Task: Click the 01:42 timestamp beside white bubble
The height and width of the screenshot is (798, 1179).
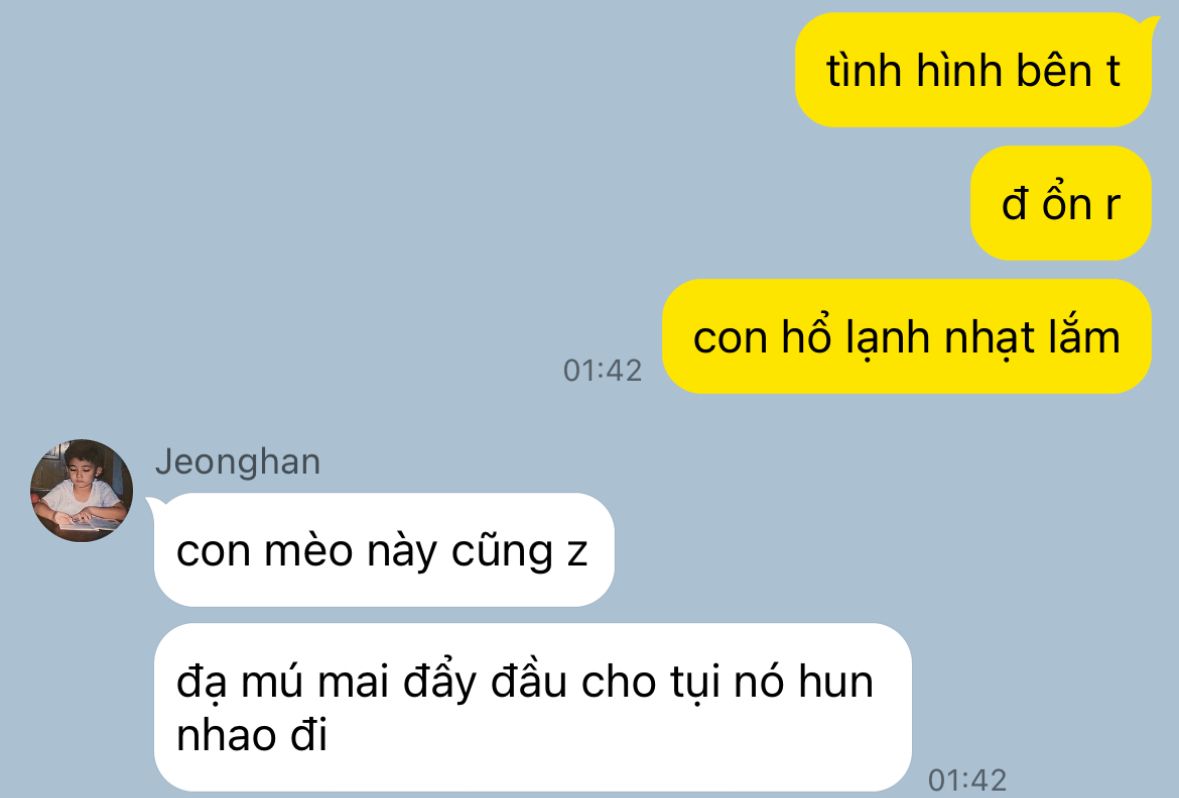Action: (967, 780)
